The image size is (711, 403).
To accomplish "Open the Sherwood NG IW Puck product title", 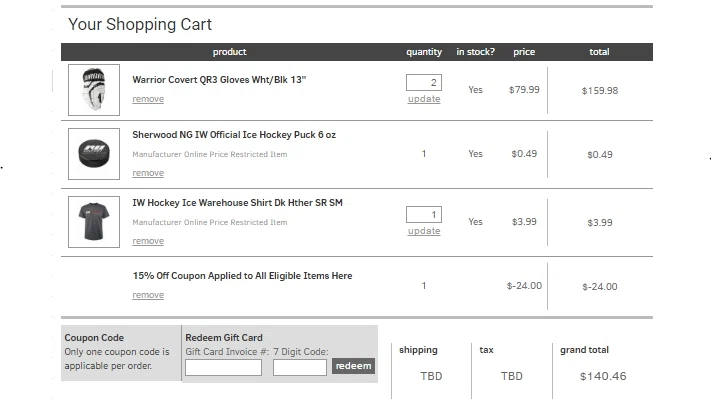I will (234, 135).
